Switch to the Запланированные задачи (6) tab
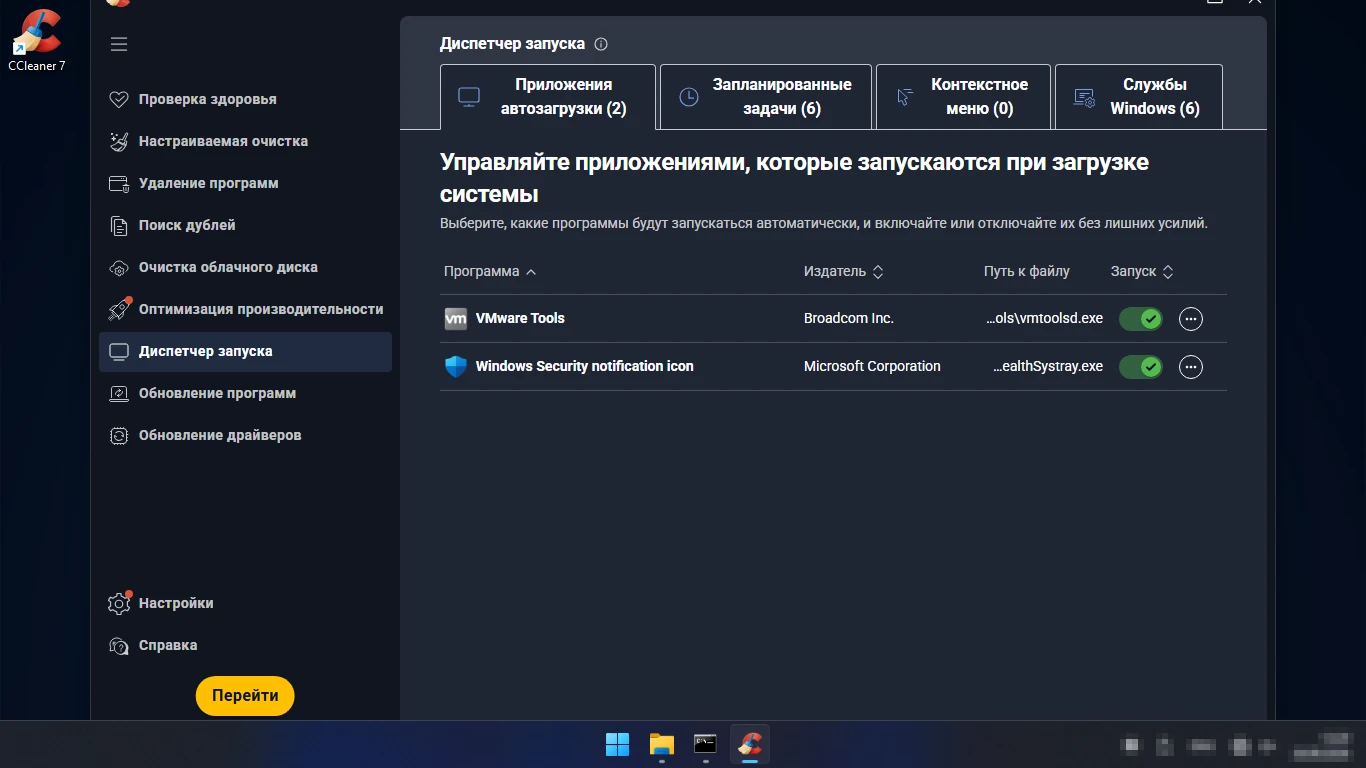The height and width of the screenshot is (768, 1366). coord(766,97)
